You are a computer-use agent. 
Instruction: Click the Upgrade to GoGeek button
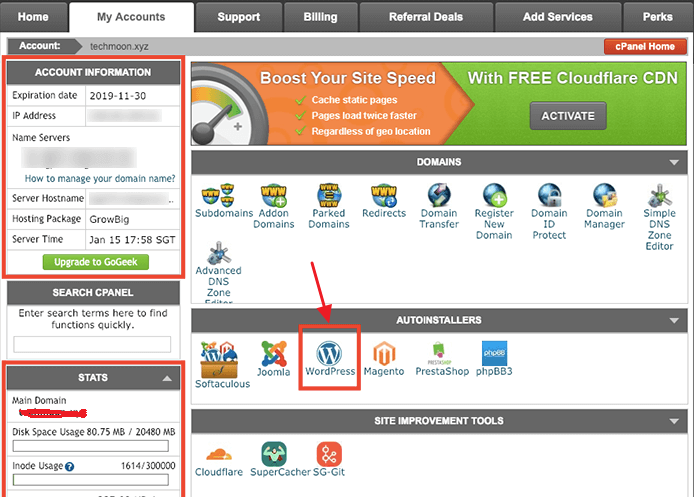point(96,262)
